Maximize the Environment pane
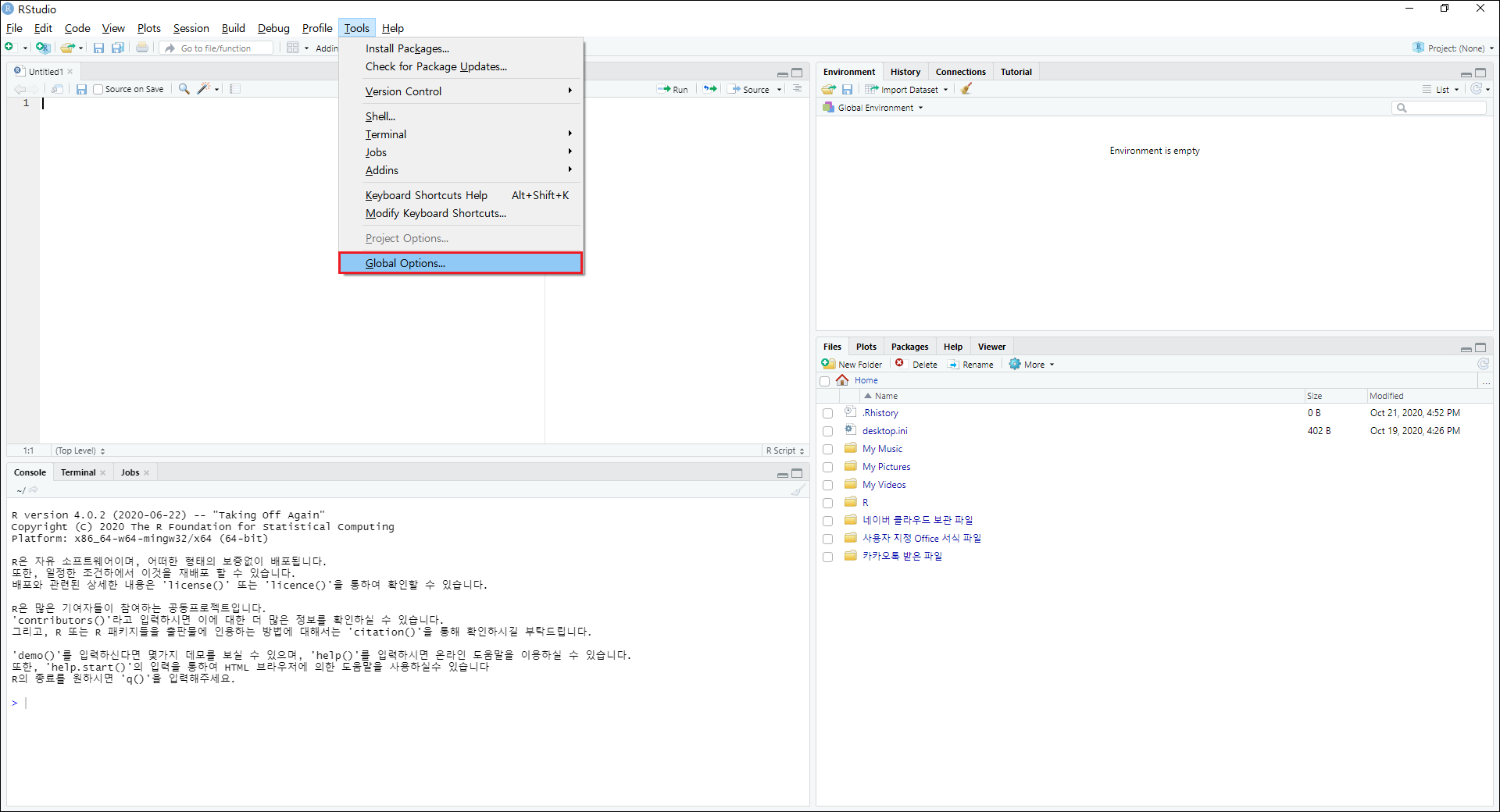1500x812 pixels. pos(1480,73)
